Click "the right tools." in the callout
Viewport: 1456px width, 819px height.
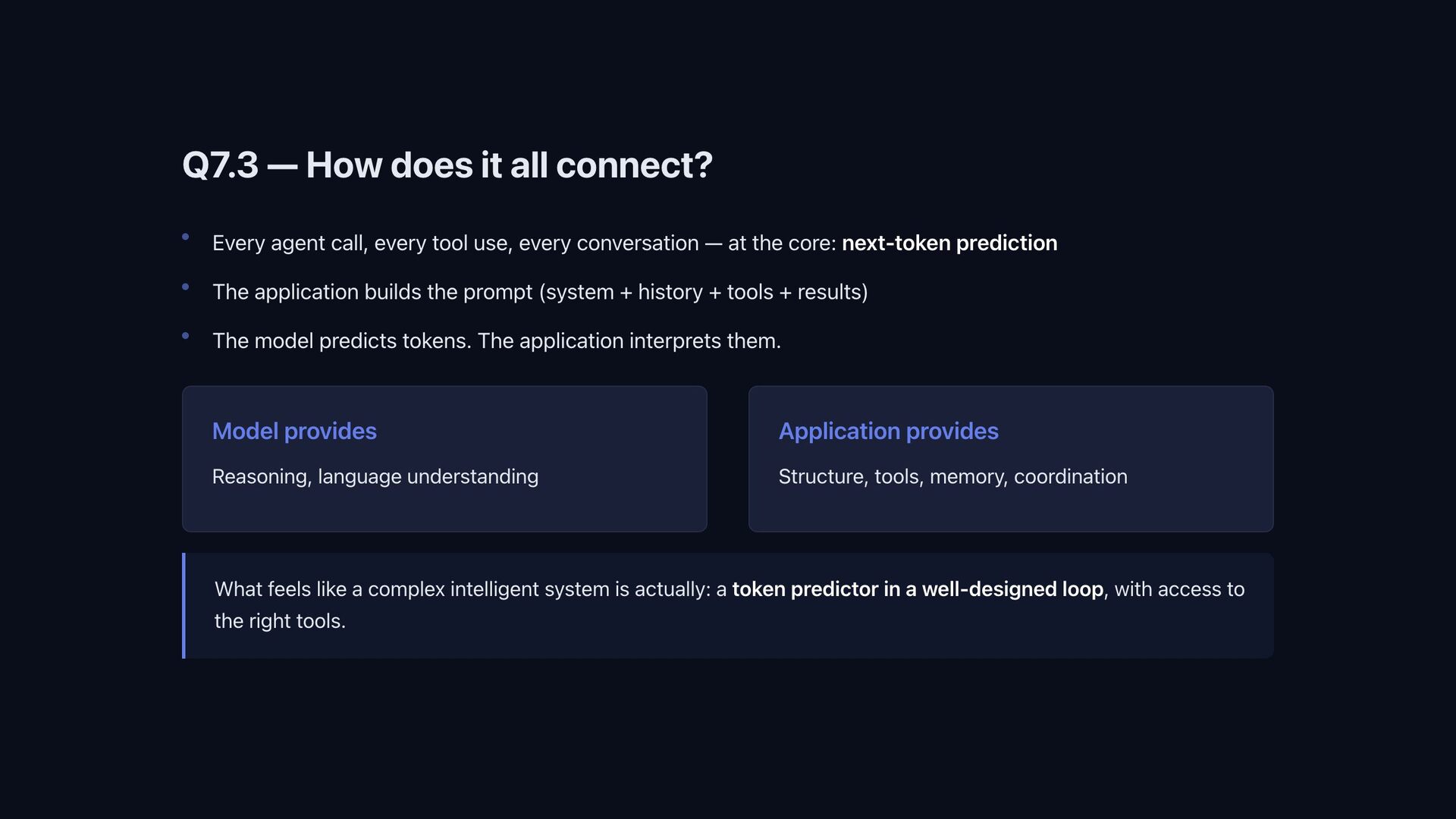tap(280, 621)
